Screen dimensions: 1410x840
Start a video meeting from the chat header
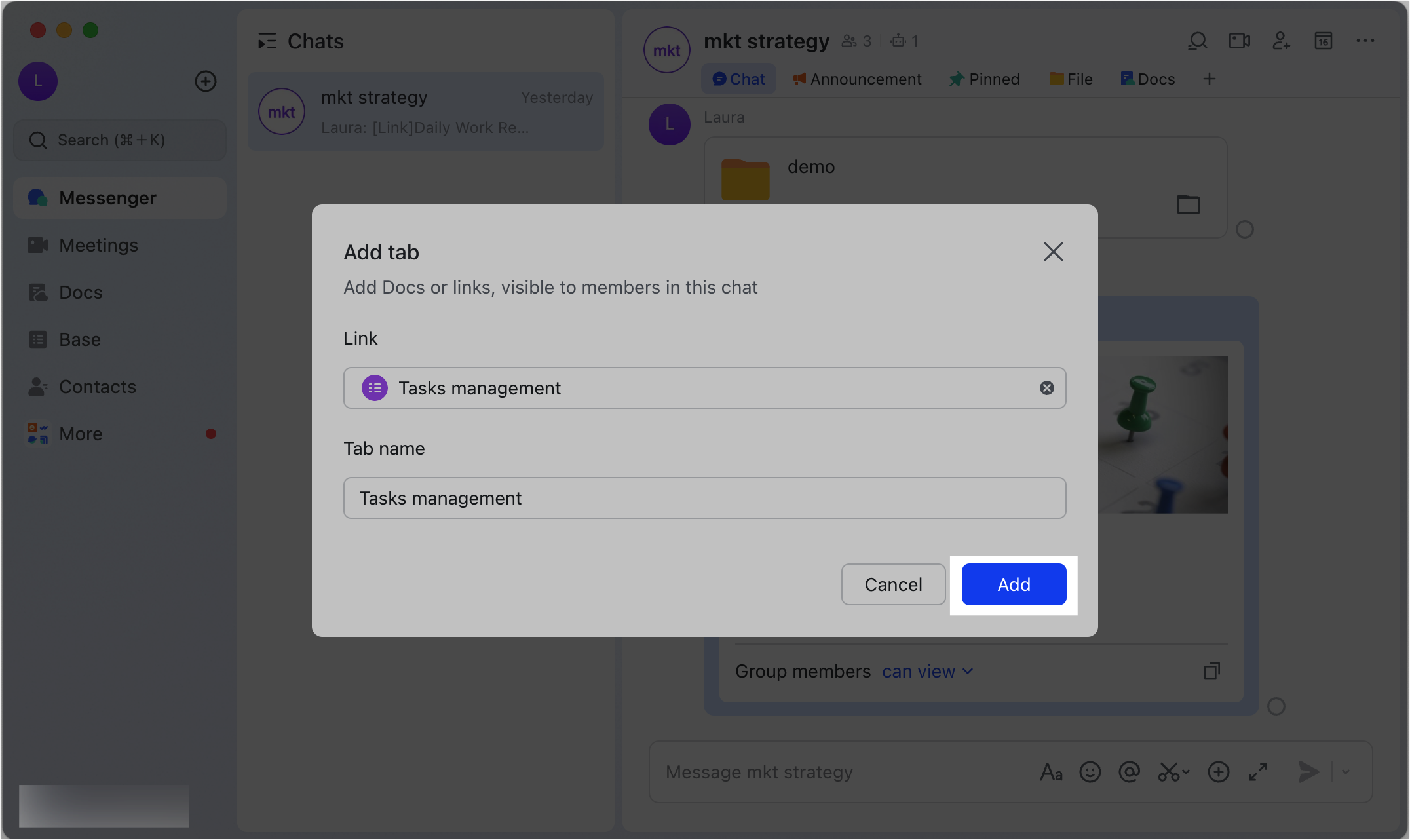pyautogui.click(x=1239, y=41)
